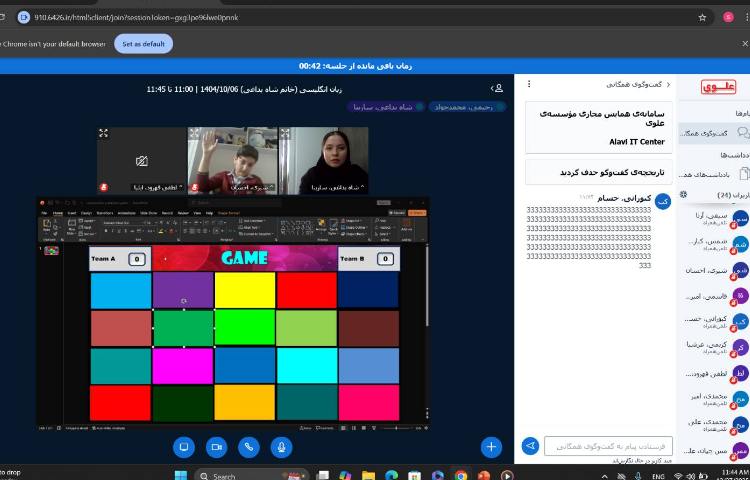Bookmark this page with the star icon

tap(702, 17)
